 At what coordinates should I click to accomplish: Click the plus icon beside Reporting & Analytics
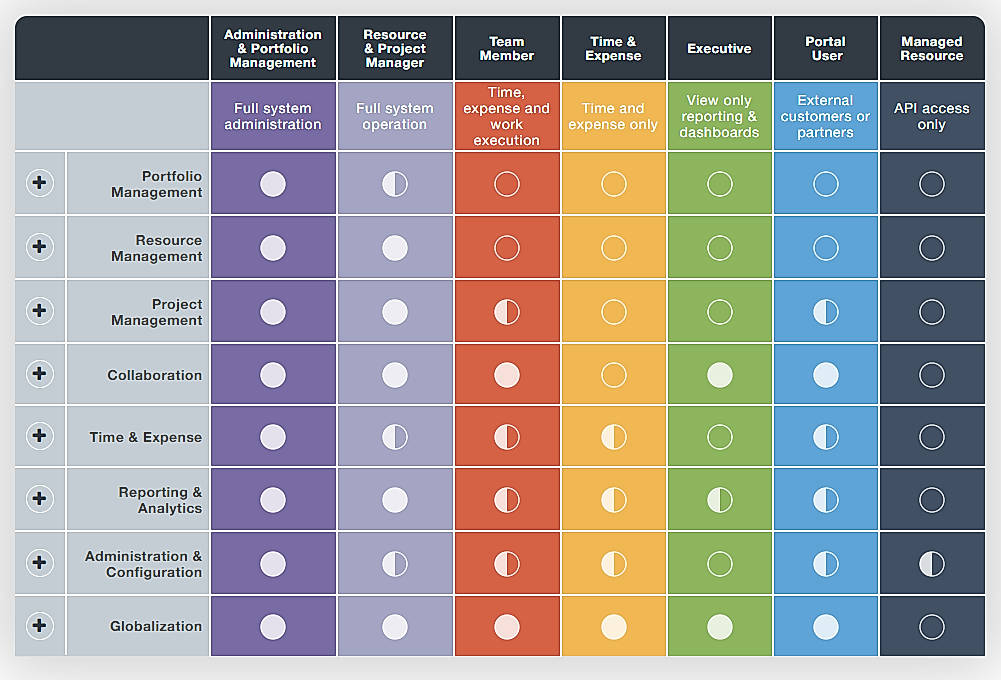pyautogui.click(x=40, y=499)
